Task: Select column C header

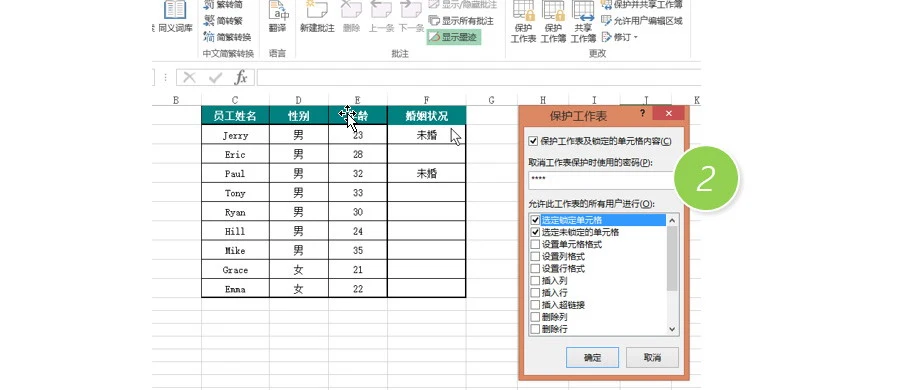Action: 235,100
